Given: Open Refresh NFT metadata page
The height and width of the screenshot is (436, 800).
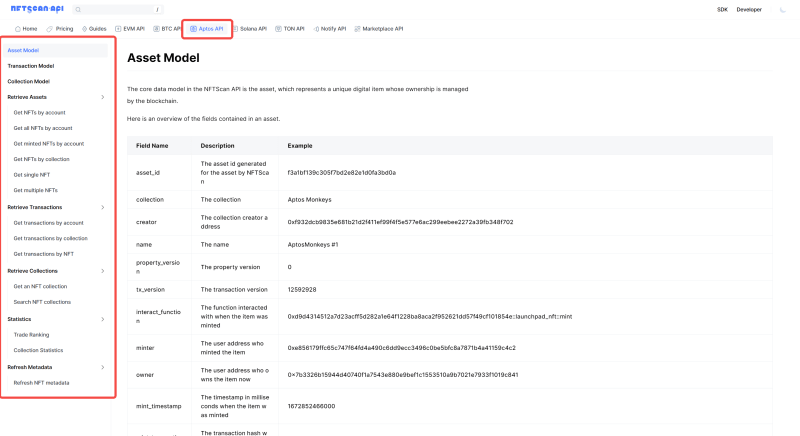Looking at the screenshot, I should [41, 383].
